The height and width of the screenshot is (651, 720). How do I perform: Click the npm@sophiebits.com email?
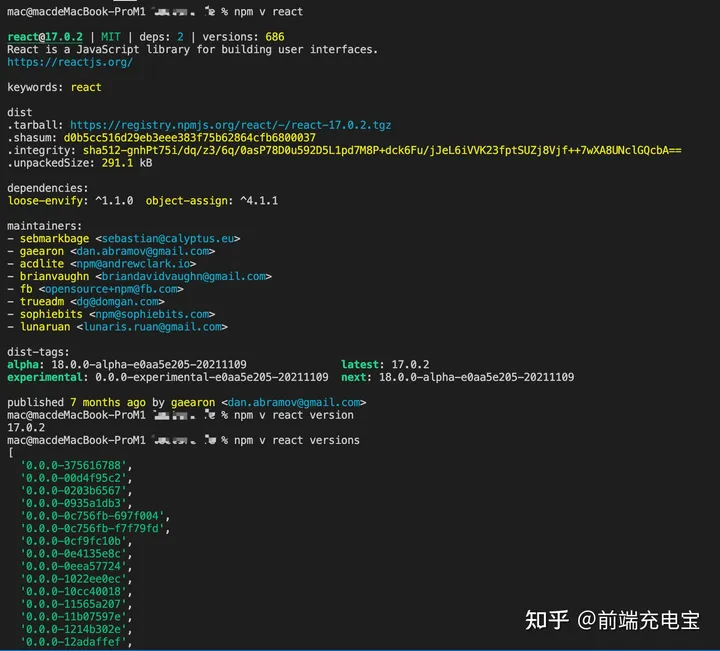pos(152,314)
